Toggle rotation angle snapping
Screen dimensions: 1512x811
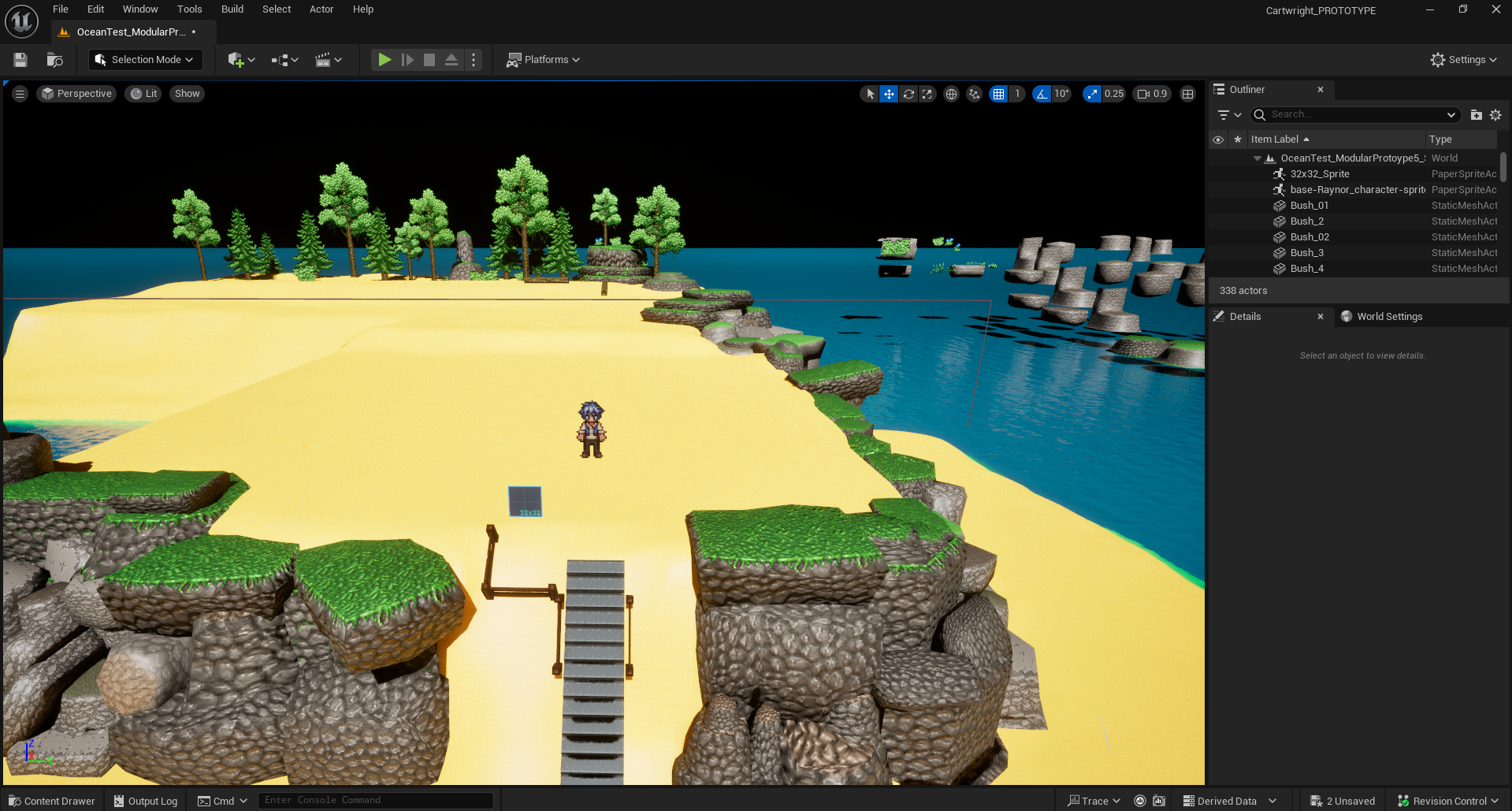pos(1042,94)
